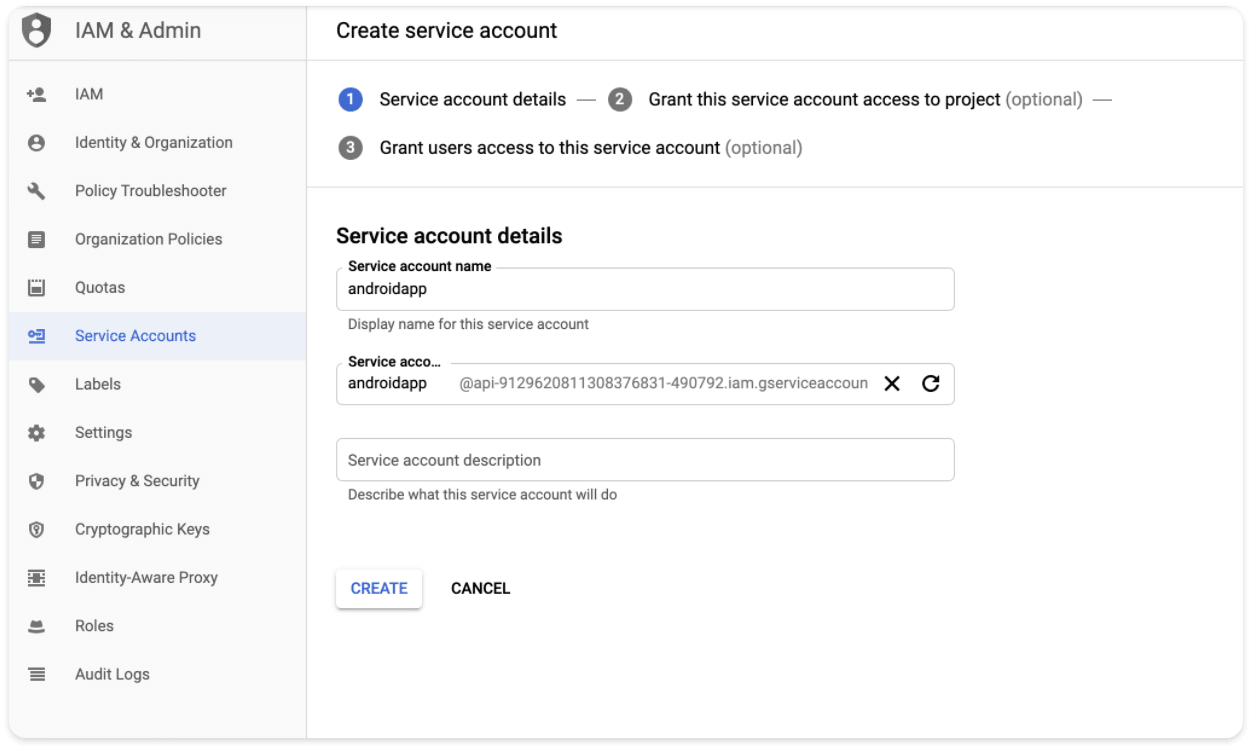Viewport: 1252px width, 750px height.
Task: Go to Settings in sidebar
Action: (x=157, y=433)
